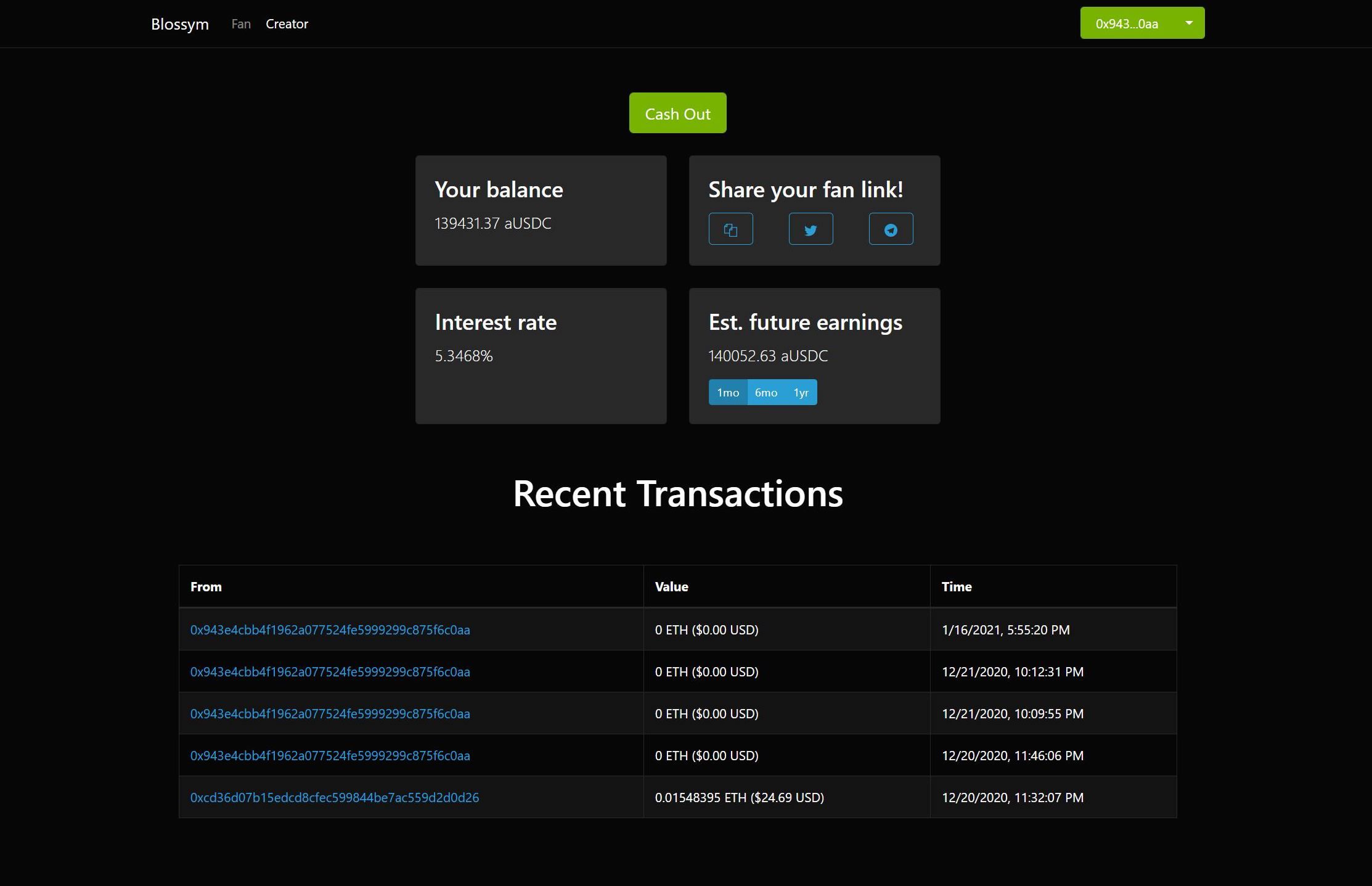Open address 0xcd36d07b15edcd8cfec599844be7ac559d2d0d26
The width and height of the screenshot is (1372, 886).
(335, 797)
